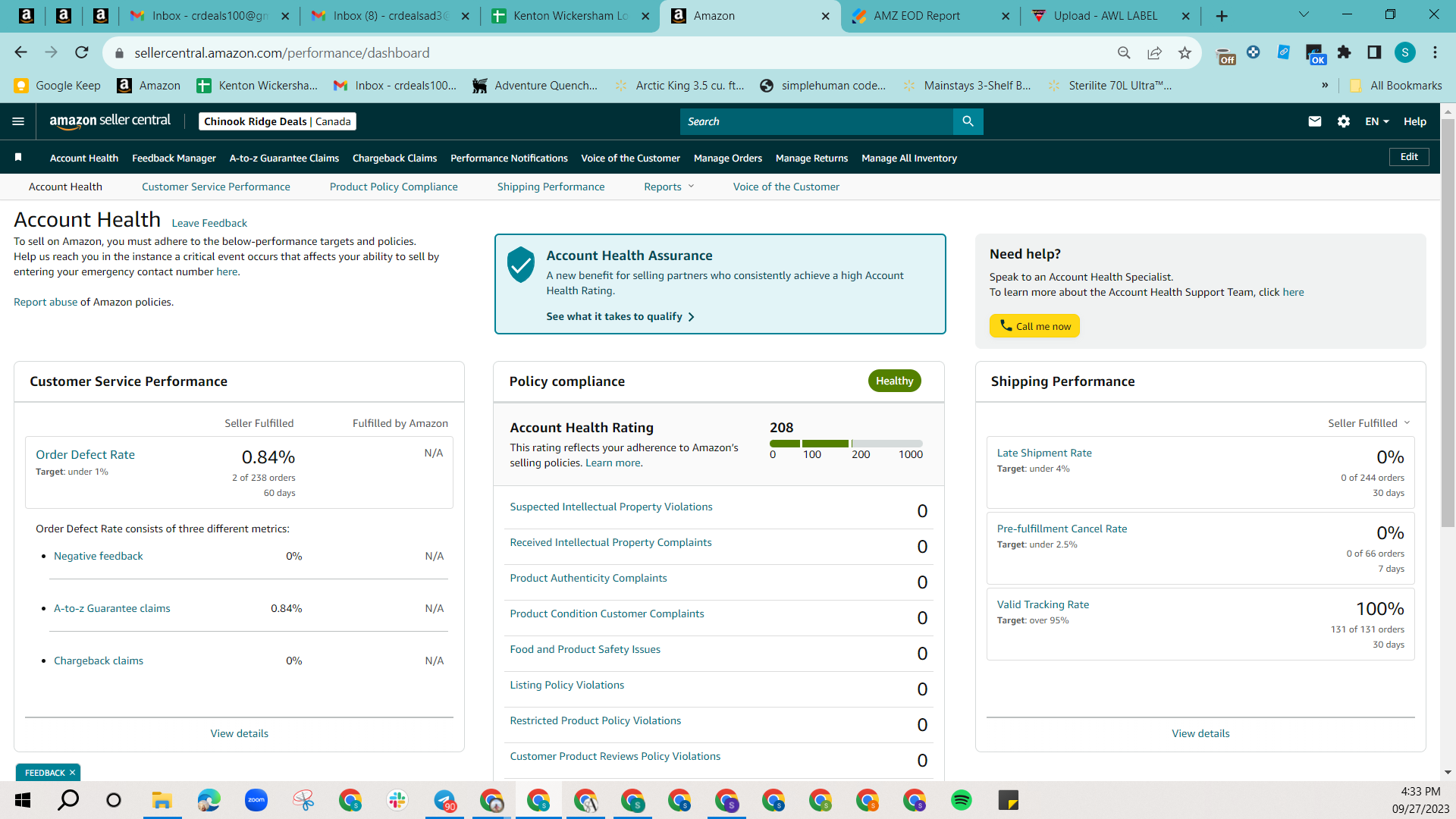Click View details under Shipping Performance
1456x819 pixels.
point(1200,733)
